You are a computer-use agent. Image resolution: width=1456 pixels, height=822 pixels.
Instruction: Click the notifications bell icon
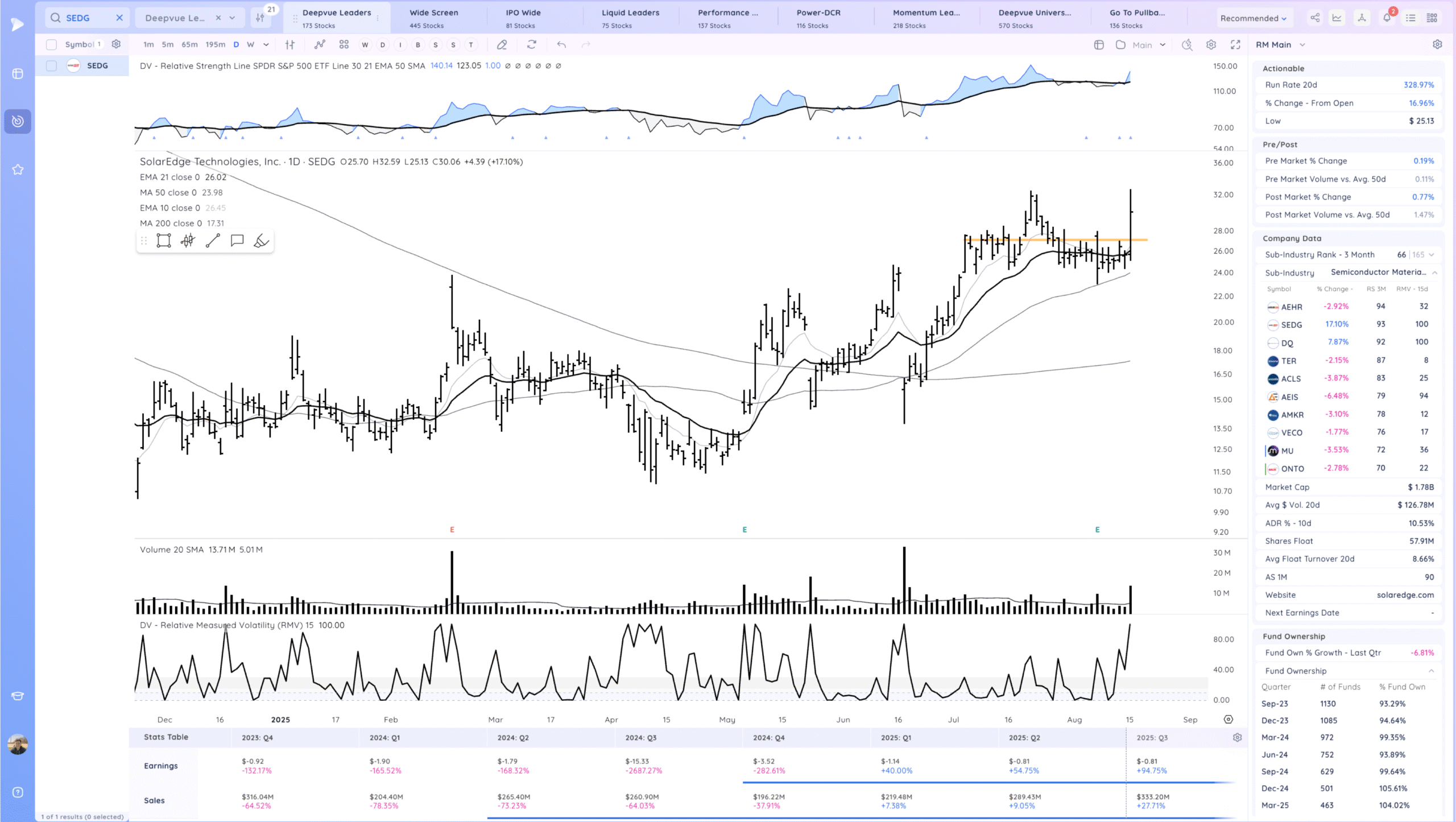click(x=1387, y=18)
